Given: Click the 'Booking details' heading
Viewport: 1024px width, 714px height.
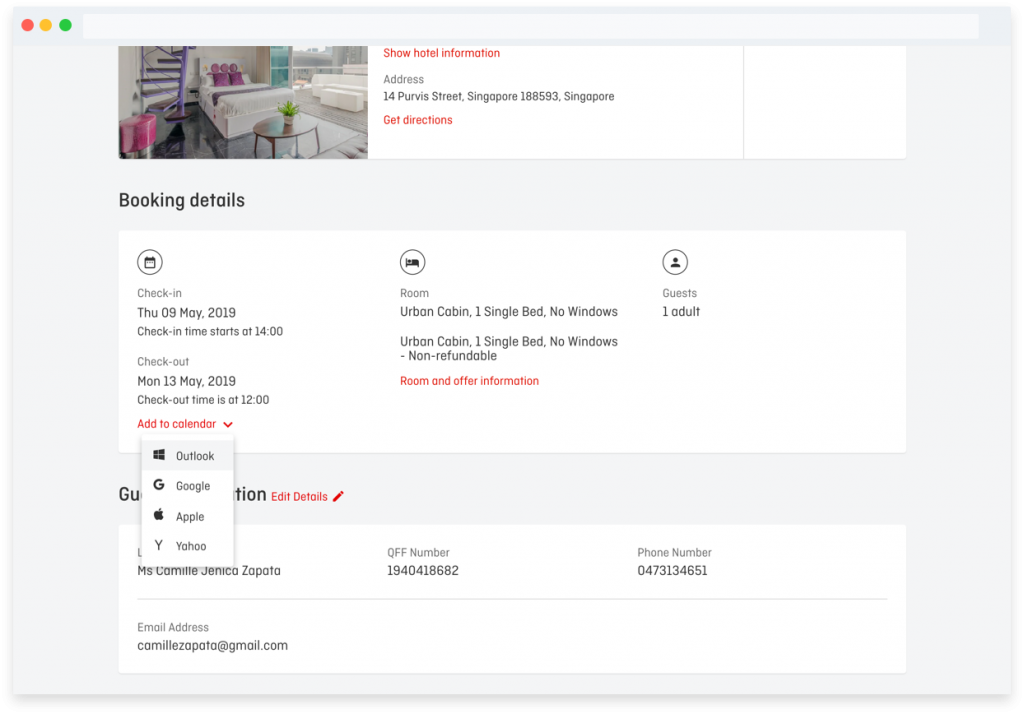Looking at the screenshot, I should click(x=182, y=200).
